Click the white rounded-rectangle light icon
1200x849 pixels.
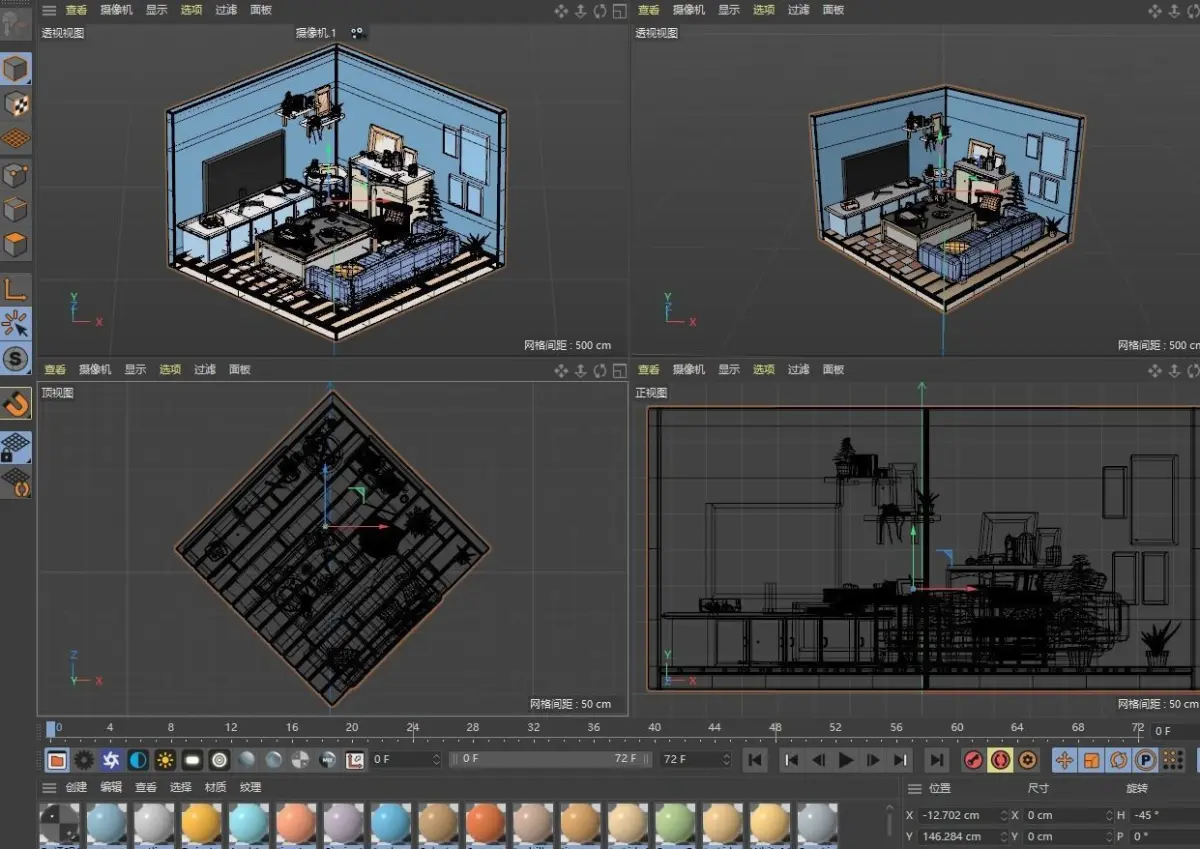(x=192, y=760)
